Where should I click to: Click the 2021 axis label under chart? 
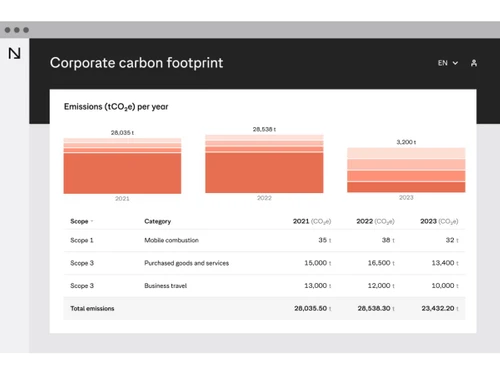point(122,199)
